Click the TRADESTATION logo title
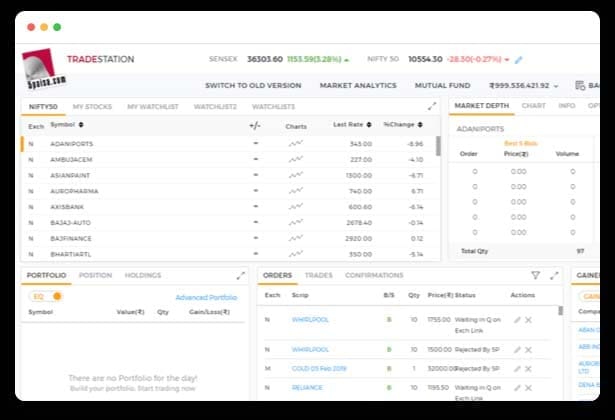This screenshot has width=615, height=420. click(x=100, y=59)
